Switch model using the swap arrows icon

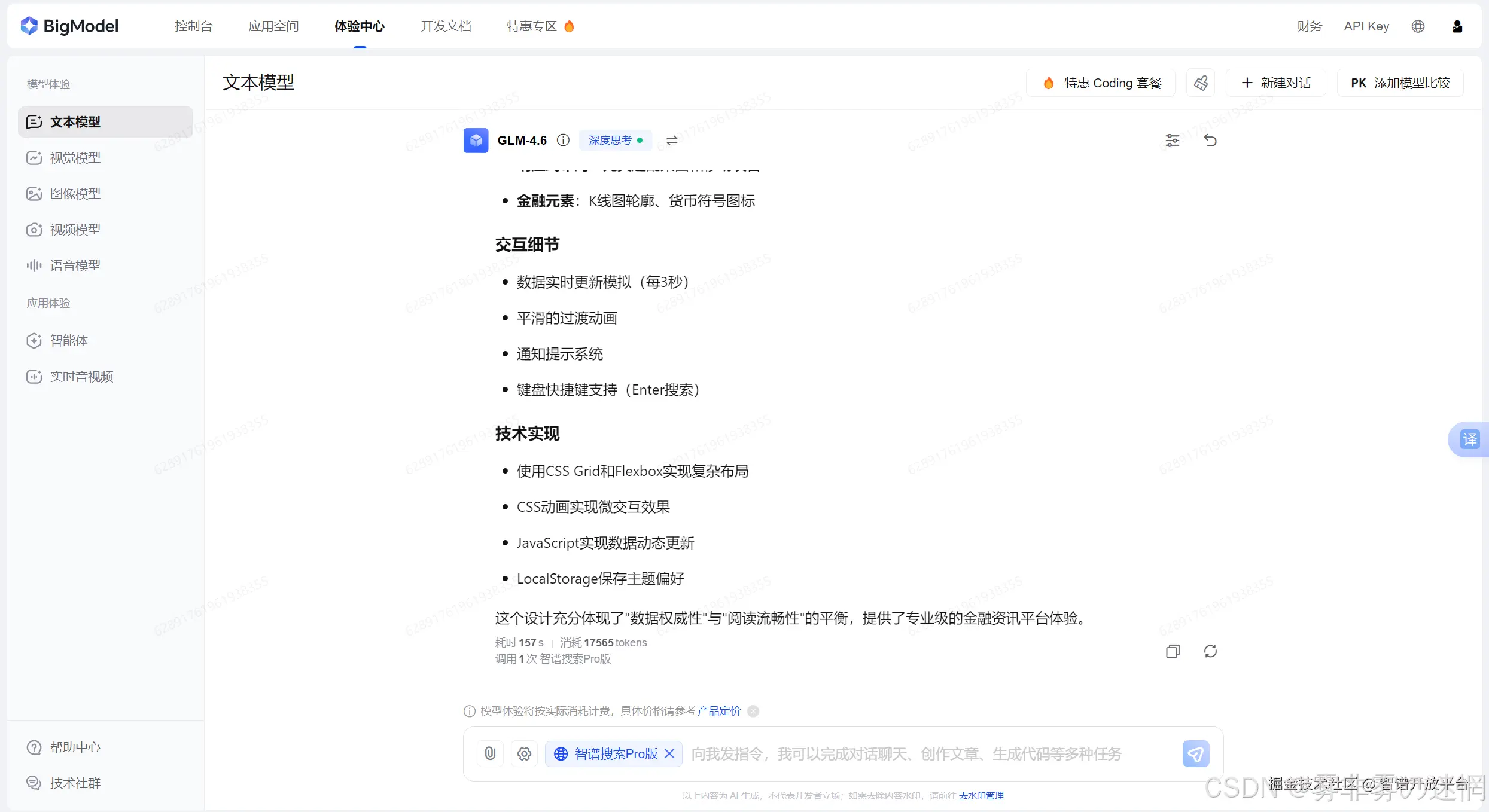pyautogui.click(x=672, y=141)
